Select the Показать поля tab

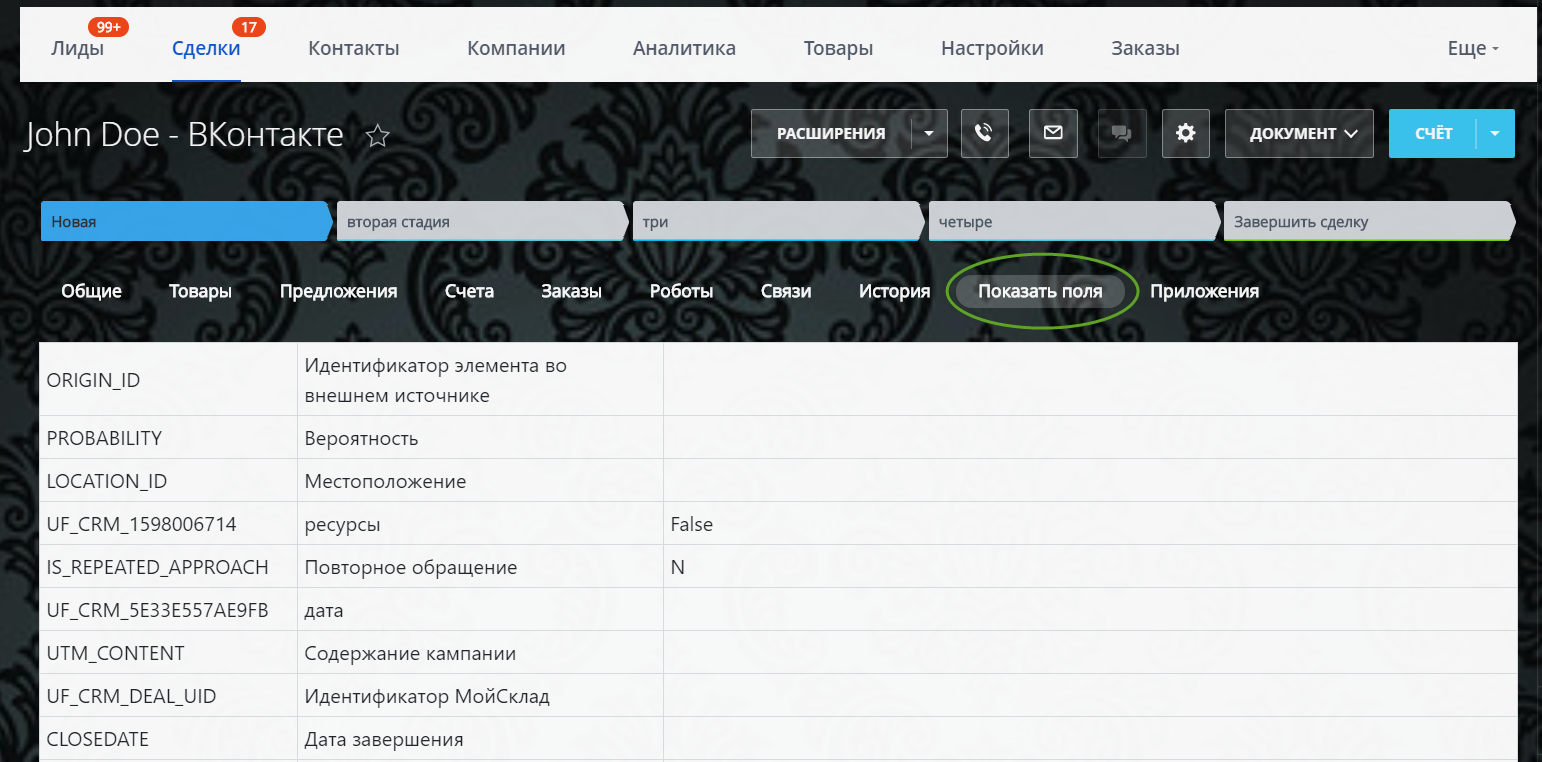tap(1040, 291)
